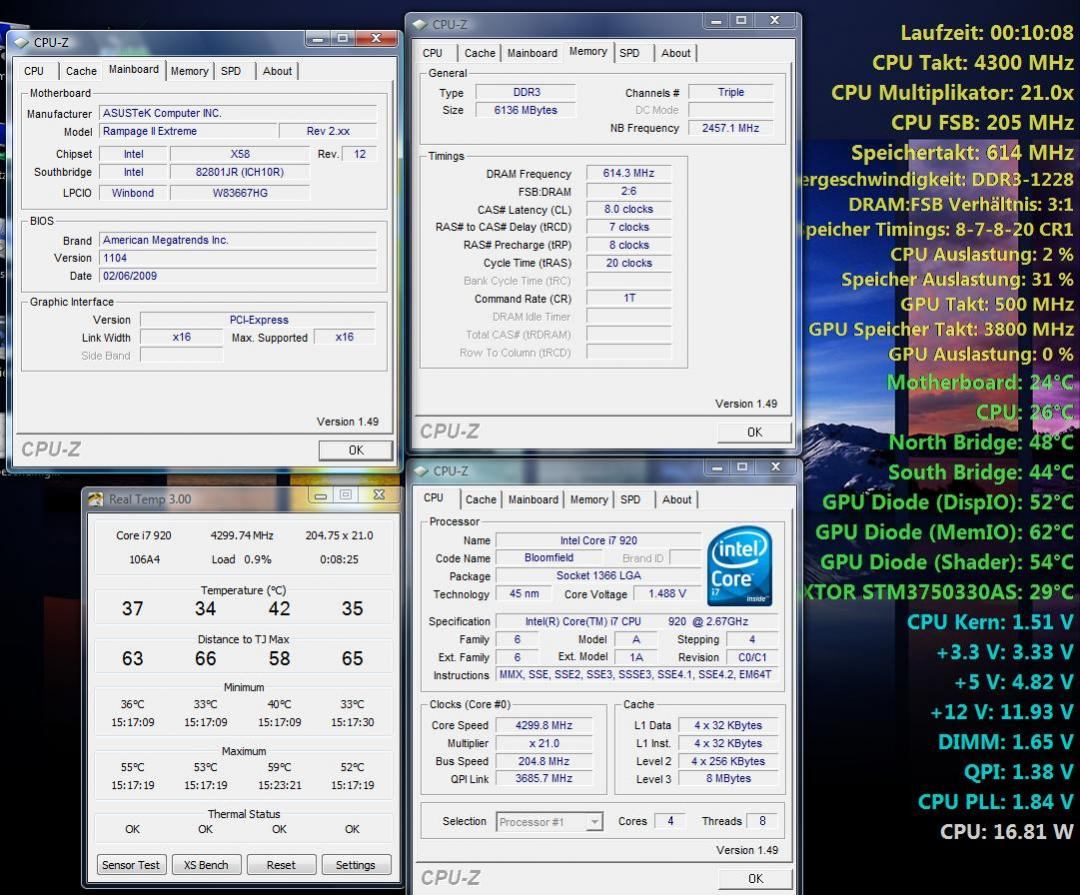Click the Channels # value Triple
This screenshot has height=895, width=1080.
731,92
